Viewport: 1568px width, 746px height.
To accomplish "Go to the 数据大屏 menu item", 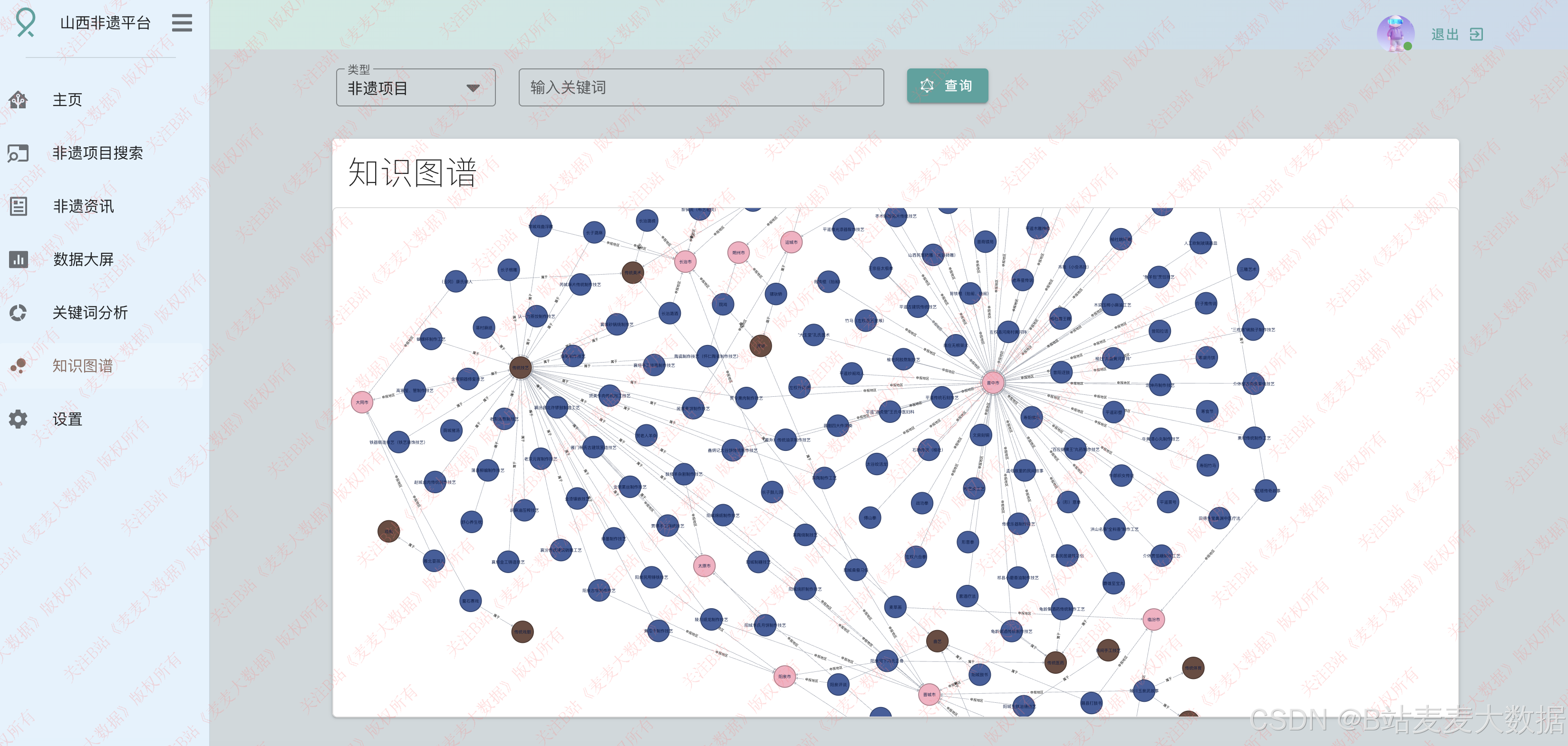I will [x=83, y=259].
